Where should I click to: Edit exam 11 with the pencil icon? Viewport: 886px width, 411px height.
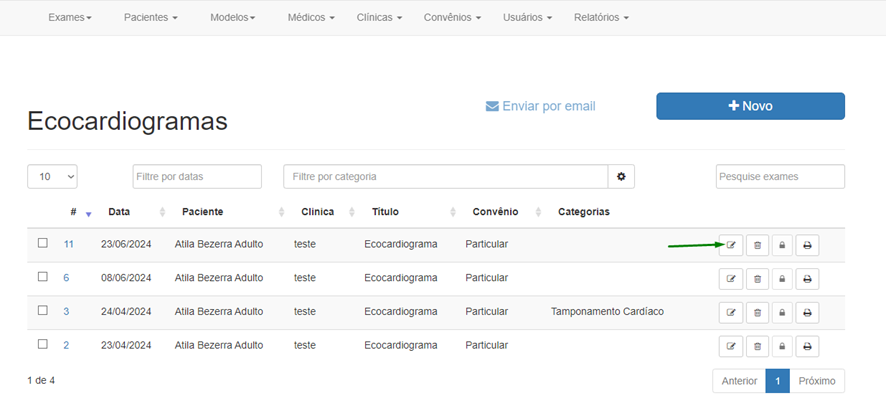[x=731, y=245]
